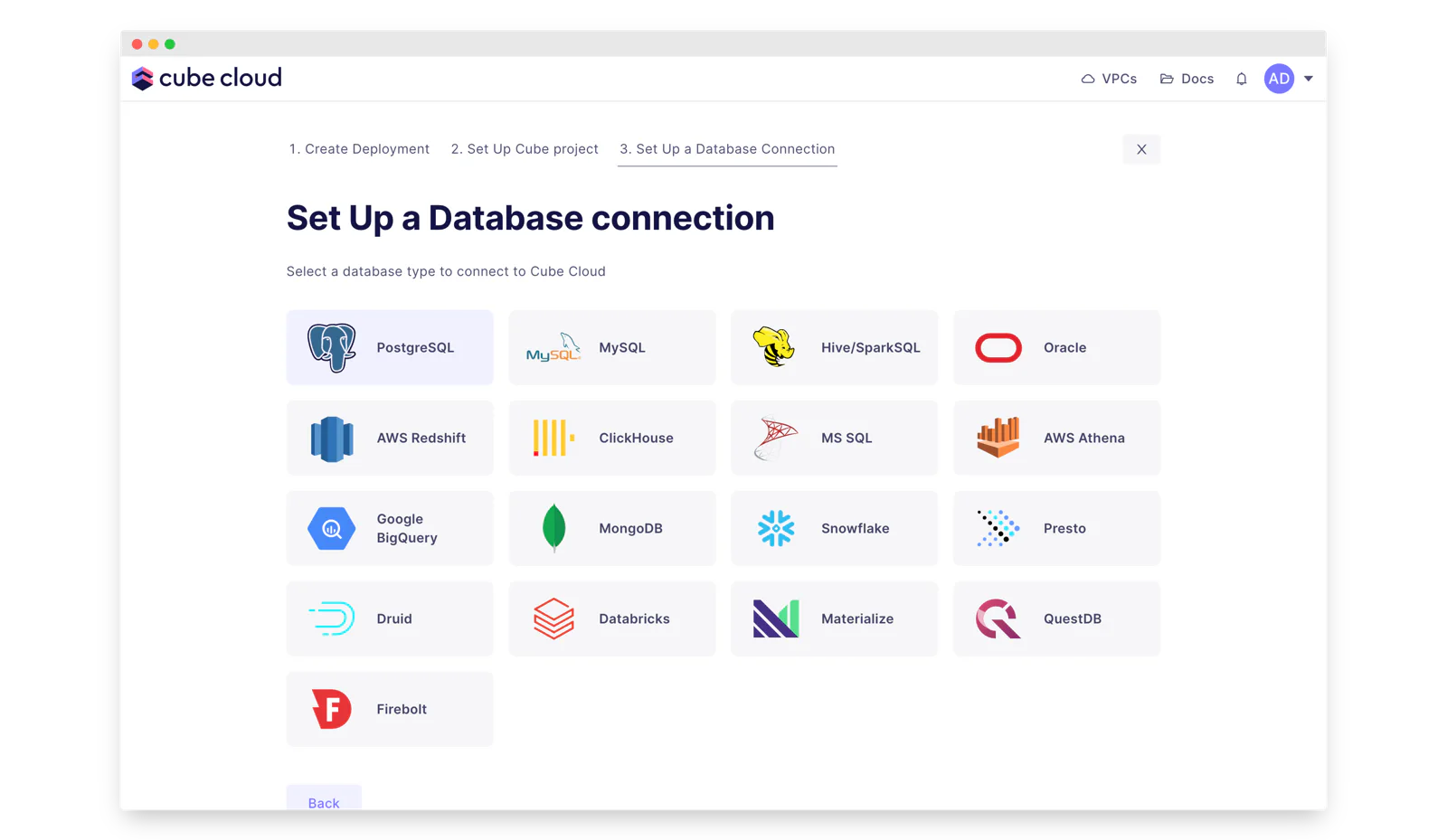1447x840 pixels.
Task: Choose the Druid label
Action: [394, 618]
